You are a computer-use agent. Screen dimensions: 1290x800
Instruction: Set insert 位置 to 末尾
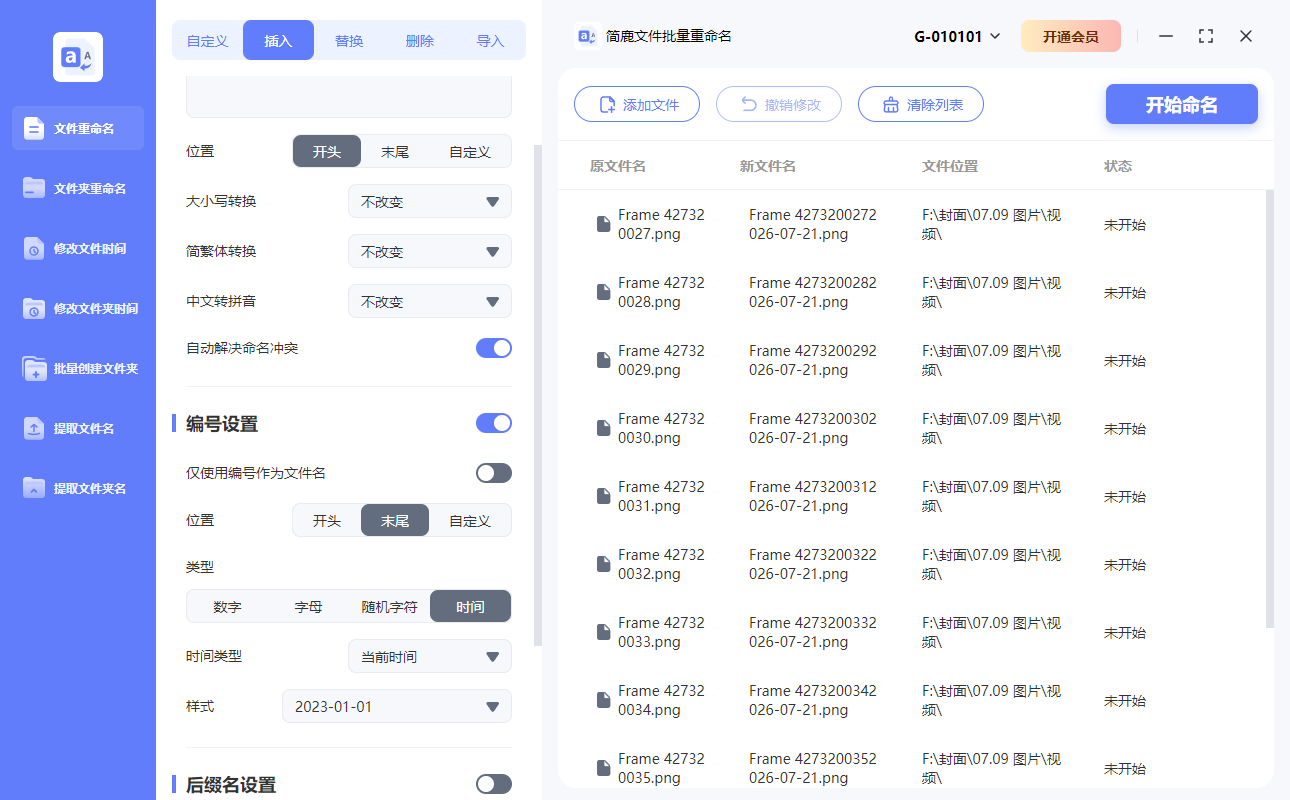(395, 151)
